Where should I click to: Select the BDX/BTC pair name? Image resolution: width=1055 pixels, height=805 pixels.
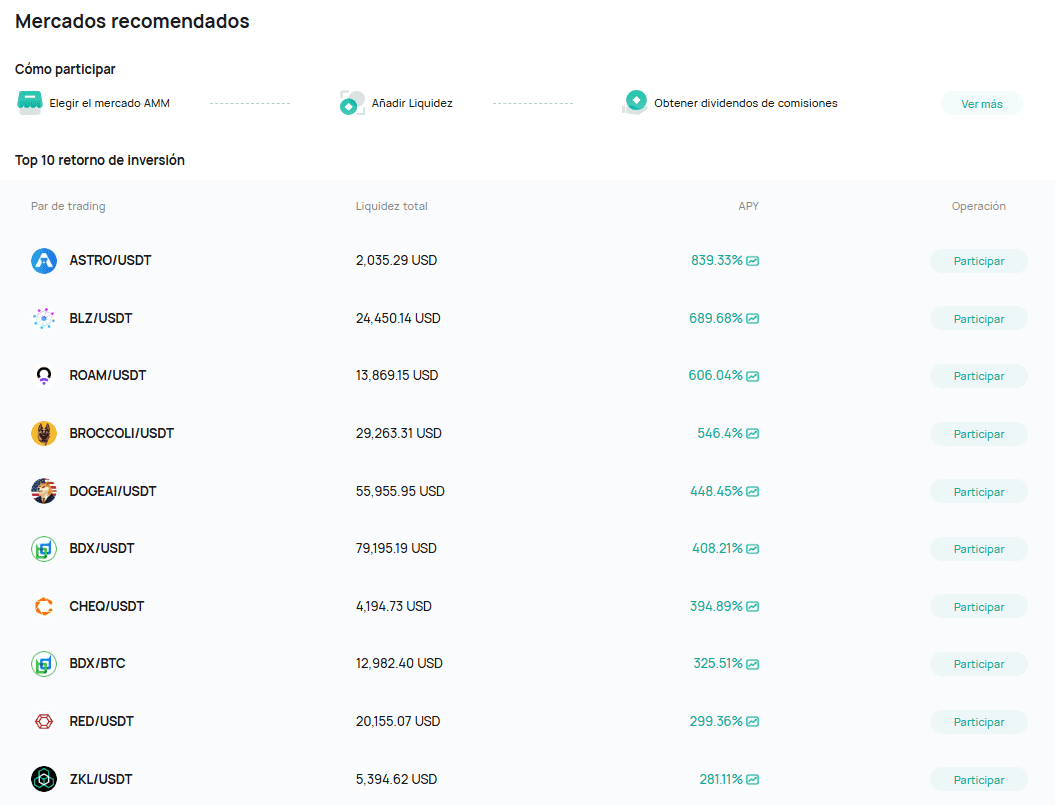(x=98, y=664)
